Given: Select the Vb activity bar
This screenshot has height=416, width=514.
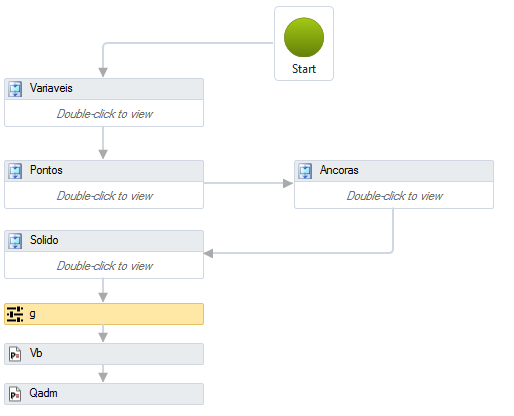Looking at the screenshot, I should tap(104, 354).
